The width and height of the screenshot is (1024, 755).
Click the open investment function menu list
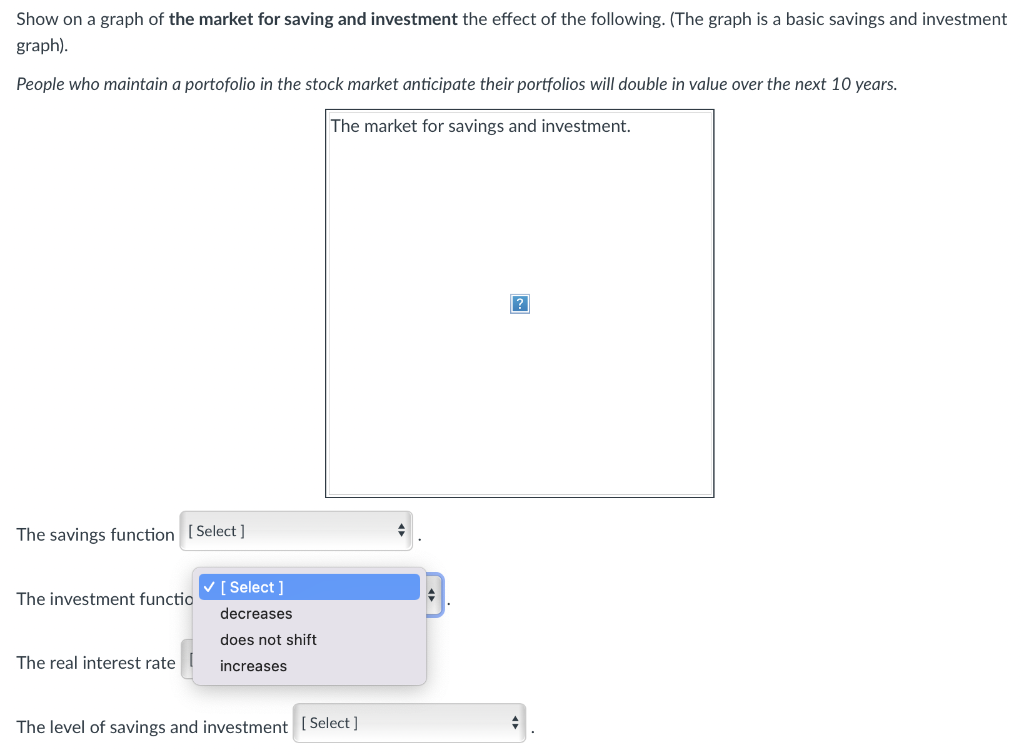pos(309,626)
